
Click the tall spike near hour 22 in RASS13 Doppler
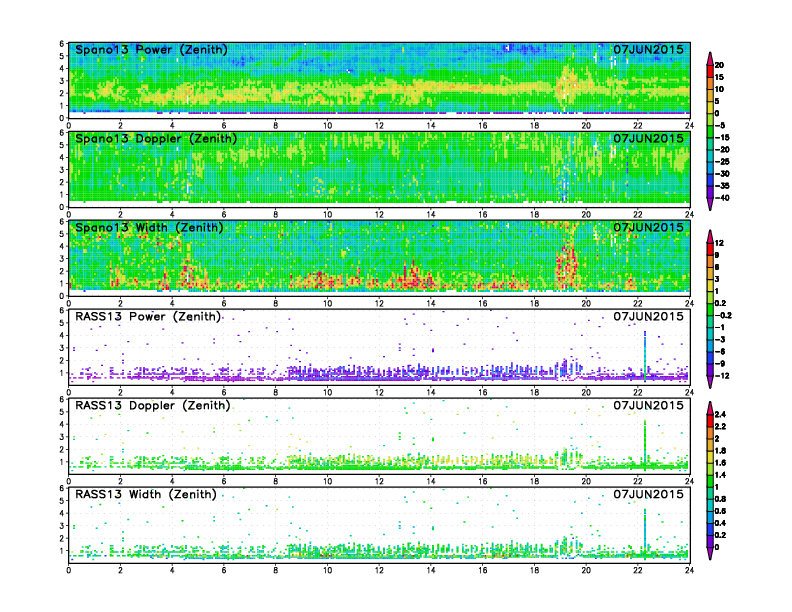tap(645, 444)
